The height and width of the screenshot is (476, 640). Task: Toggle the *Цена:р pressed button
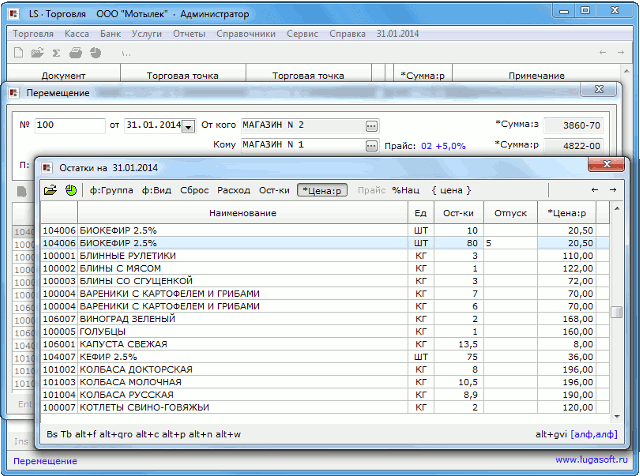tap(322, 190)
